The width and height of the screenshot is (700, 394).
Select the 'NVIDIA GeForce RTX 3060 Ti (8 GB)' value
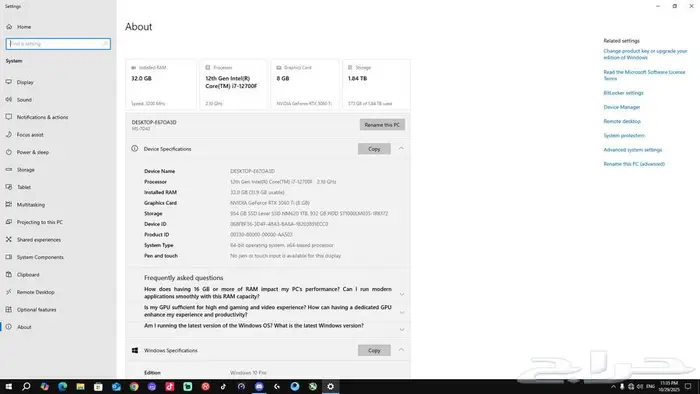[270, 203]
